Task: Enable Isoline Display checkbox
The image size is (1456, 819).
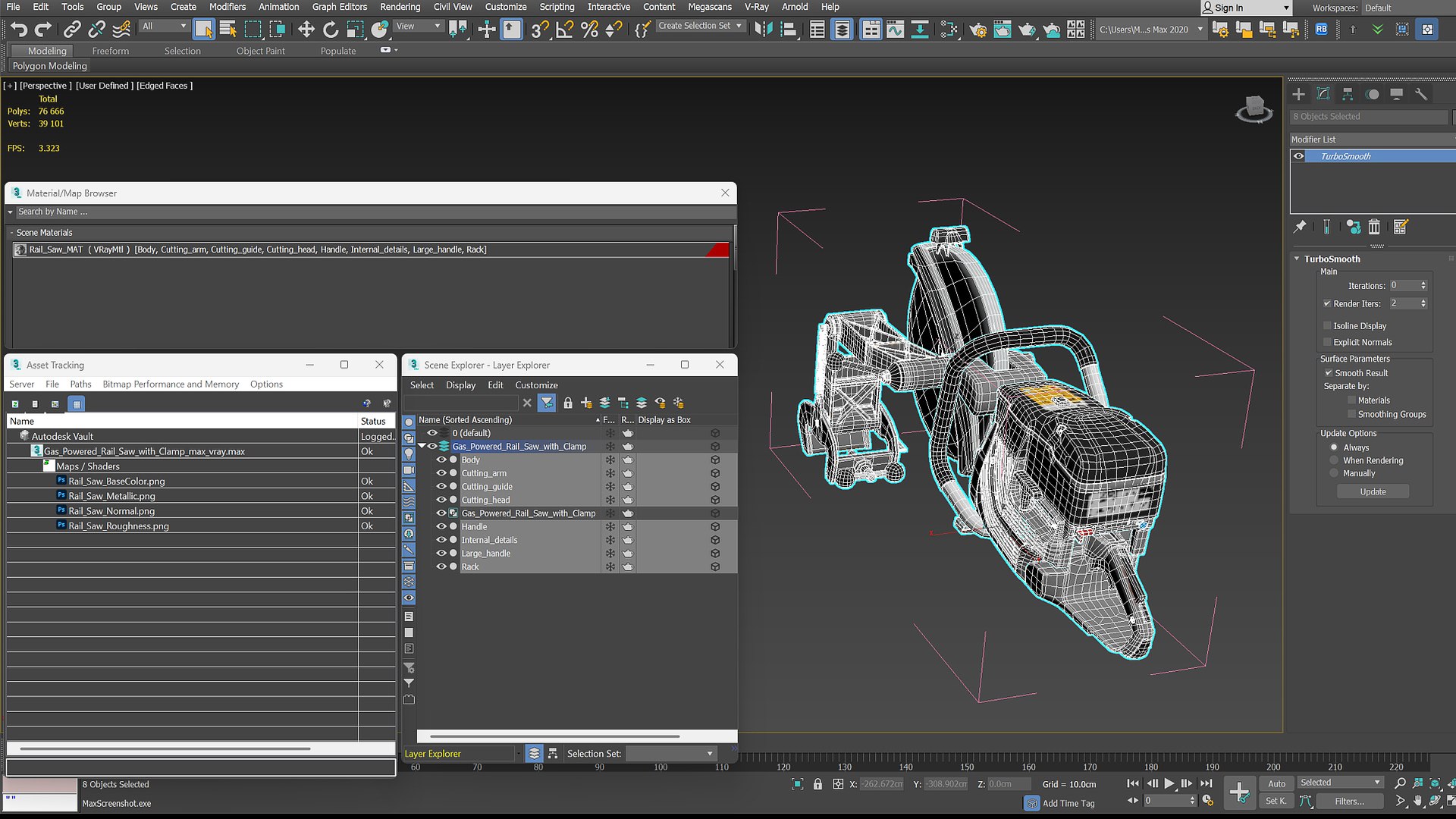Action: pos(1327,325)
